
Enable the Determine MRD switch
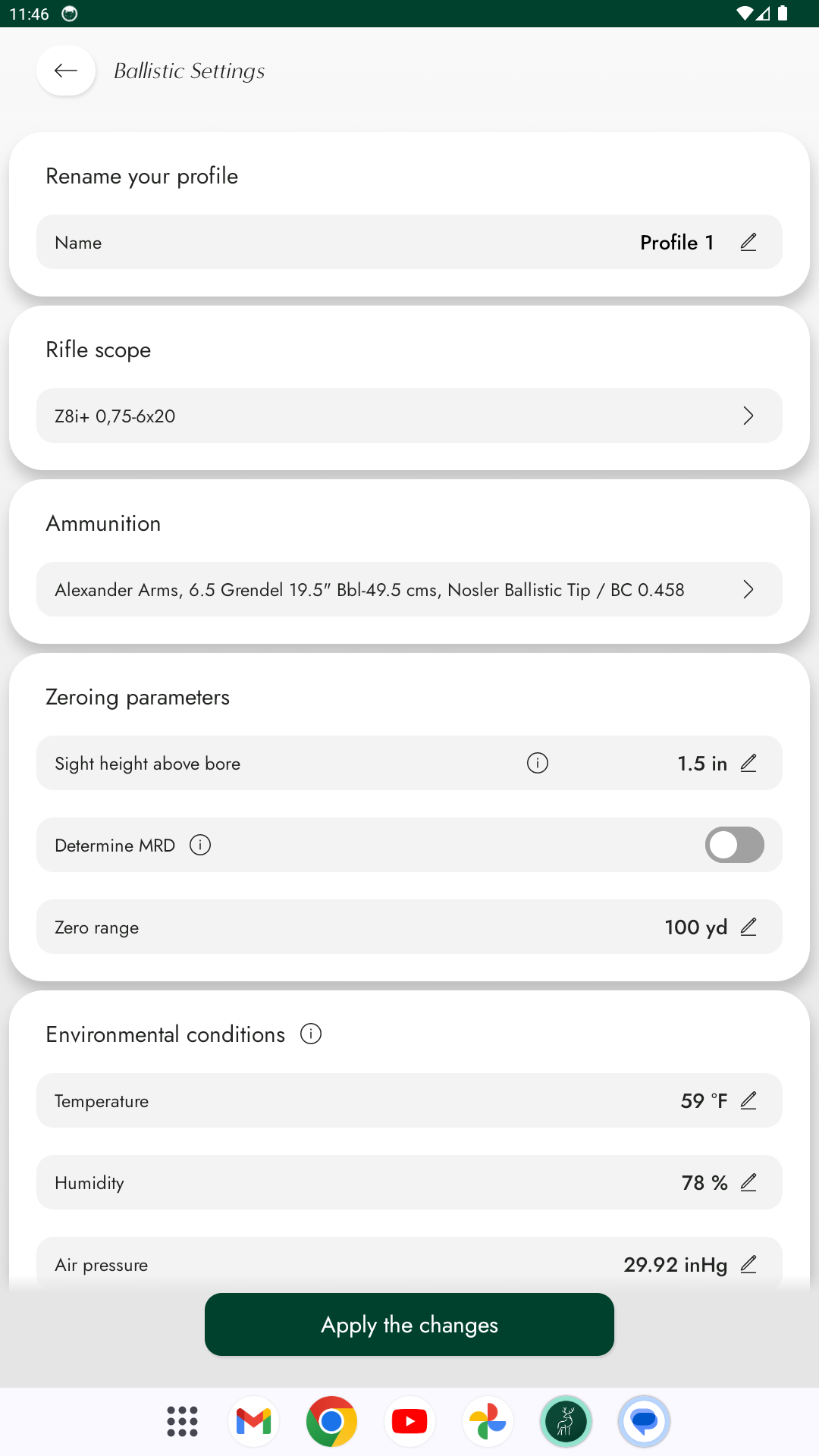click(x=734, y=845)
